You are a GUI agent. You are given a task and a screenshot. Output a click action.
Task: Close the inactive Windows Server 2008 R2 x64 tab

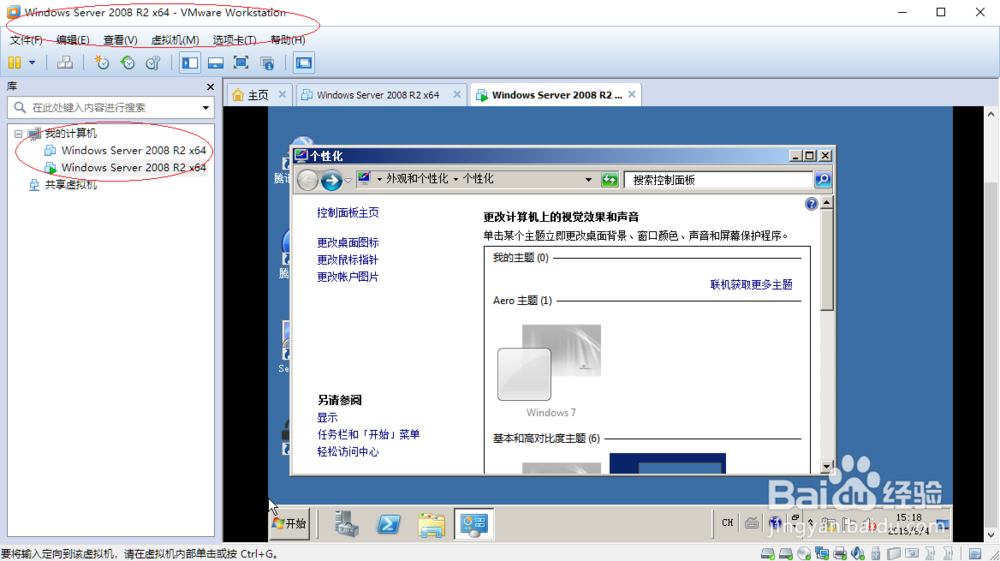[x=457, y=94]
